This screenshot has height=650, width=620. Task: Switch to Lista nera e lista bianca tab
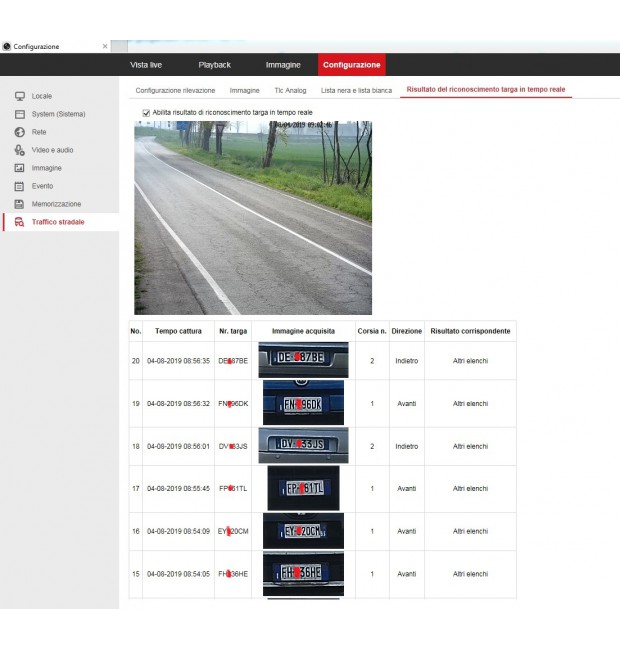point(356,90)
